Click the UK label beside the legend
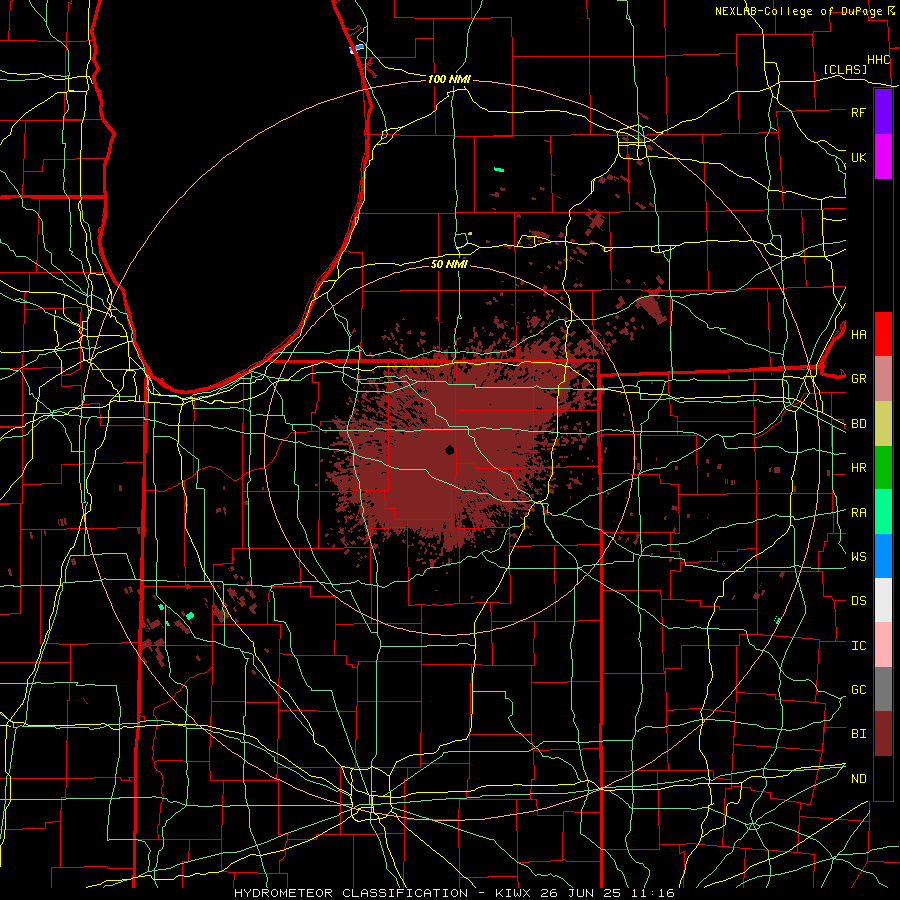 point(858,157)
